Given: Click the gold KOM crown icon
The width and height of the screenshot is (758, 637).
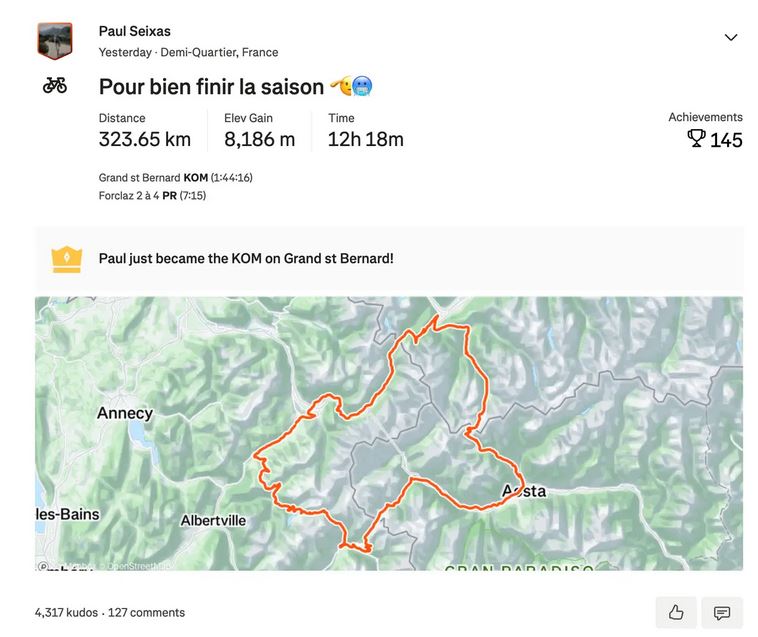Looking at the screenshot, I should pyautogui.click(x=66, y=259).
